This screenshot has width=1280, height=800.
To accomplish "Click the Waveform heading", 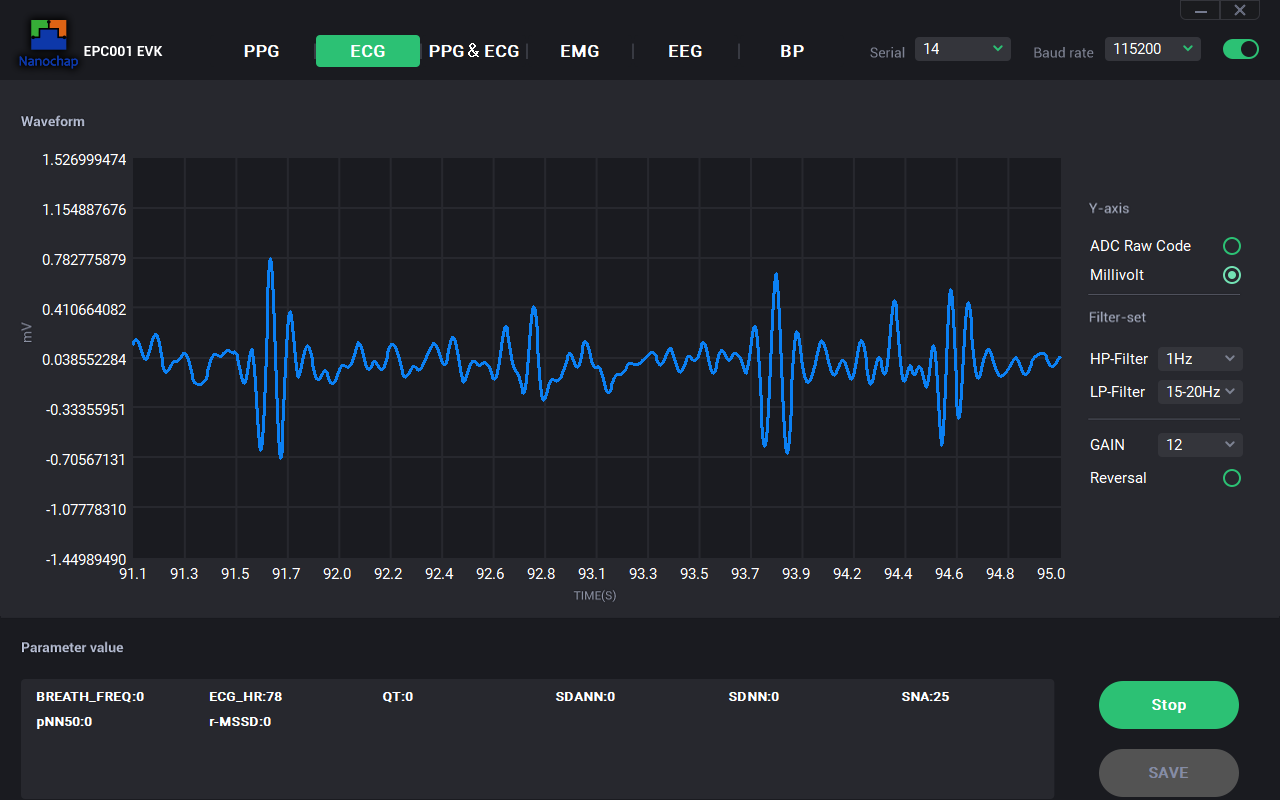I will tap(53, 121).
